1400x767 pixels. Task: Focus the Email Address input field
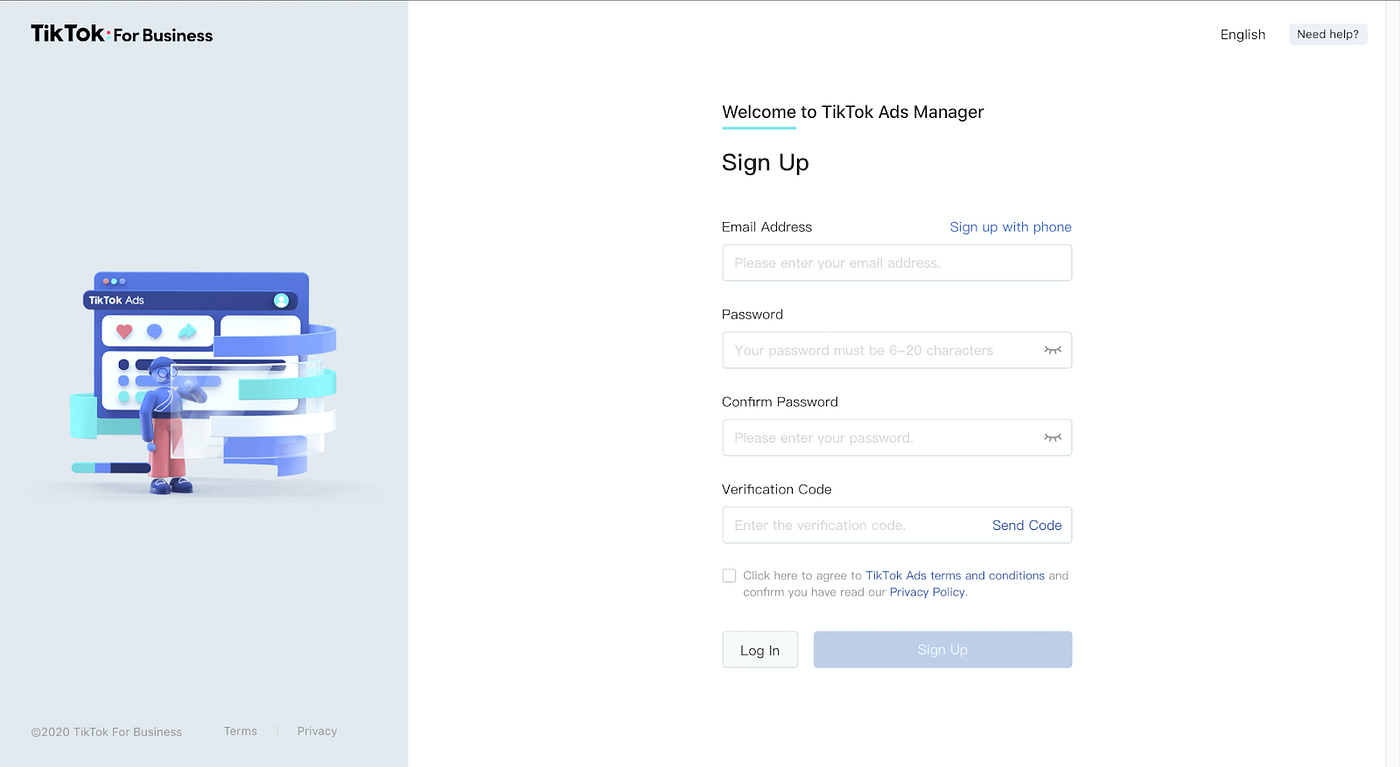click(897, 263)
